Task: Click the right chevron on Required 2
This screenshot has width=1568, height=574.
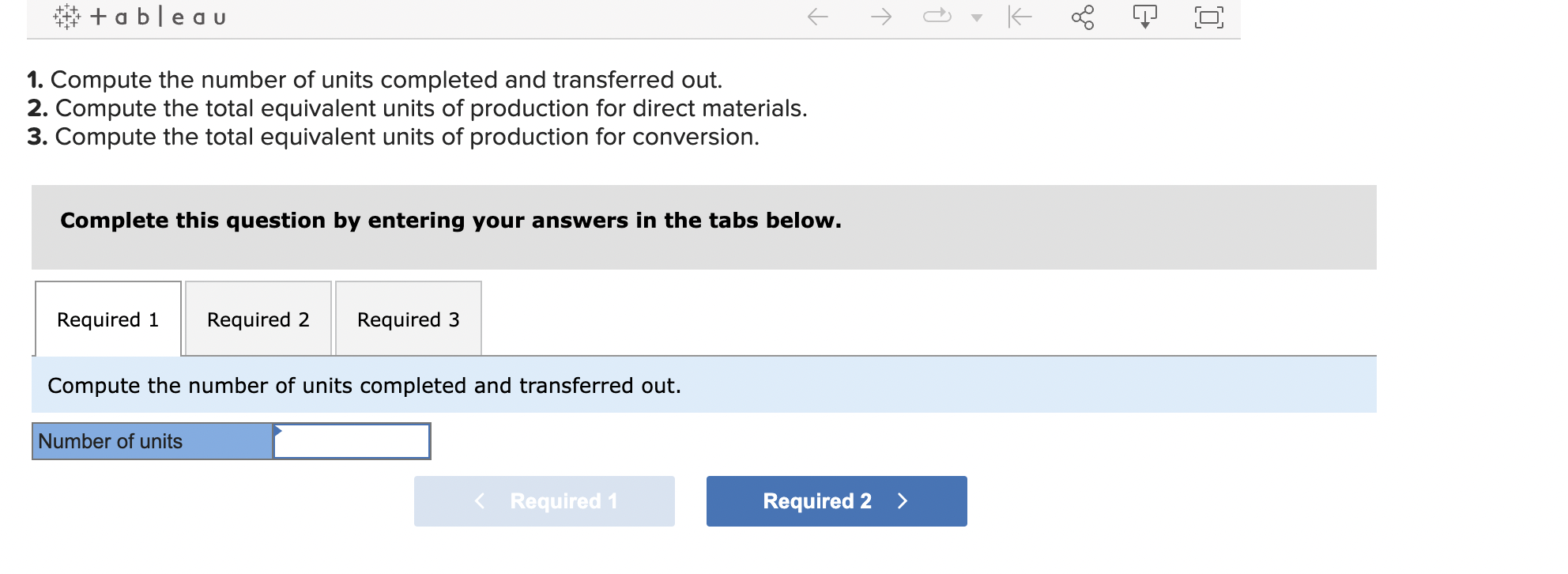Action: (x=903, y=501)
